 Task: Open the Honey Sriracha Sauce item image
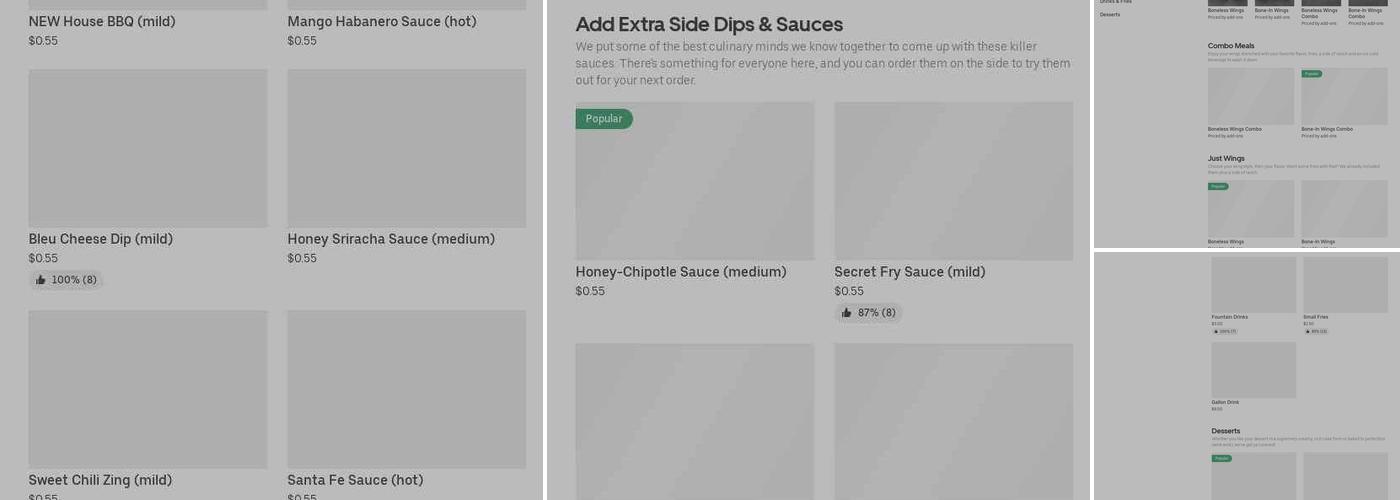click(x=406, y=148)
